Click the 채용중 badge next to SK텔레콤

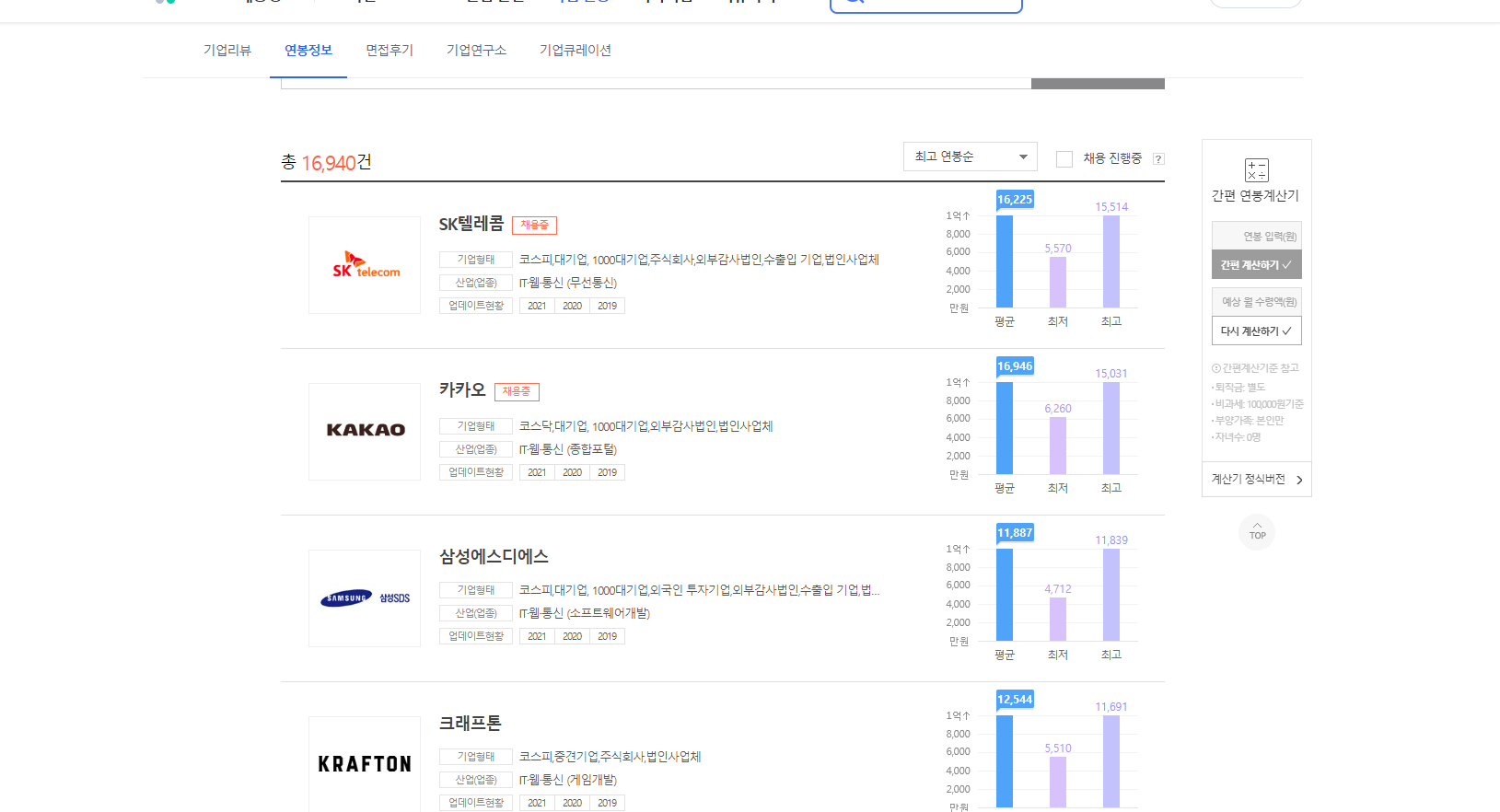tap(534, 225)
